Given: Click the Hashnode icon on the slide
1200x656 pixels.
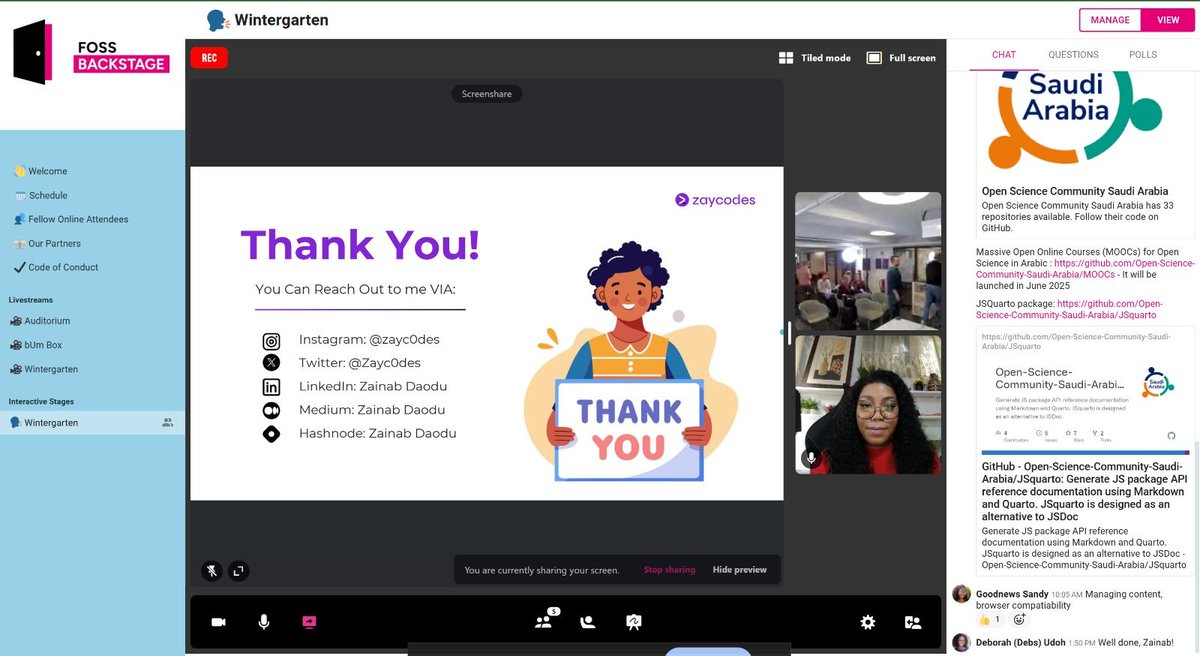Looking at the screenshot, I should (x=271, y=434).
